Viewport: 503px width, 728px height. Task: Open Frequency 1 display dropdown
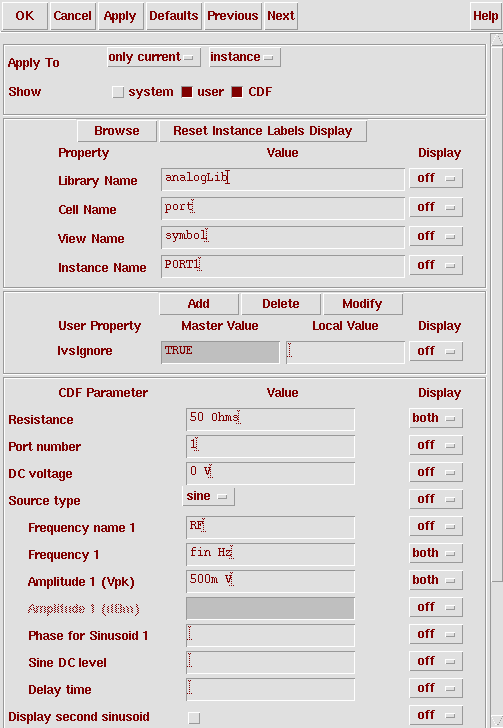(x=436, y=553)
